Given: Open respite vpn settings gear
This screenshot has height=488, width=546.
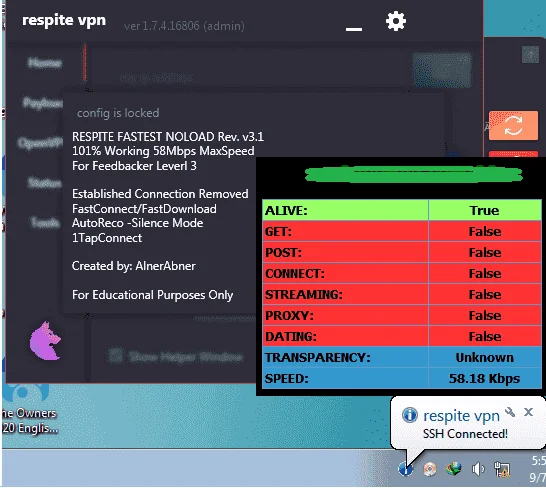Looking at the screenshot, I should (x=396, y=22).
